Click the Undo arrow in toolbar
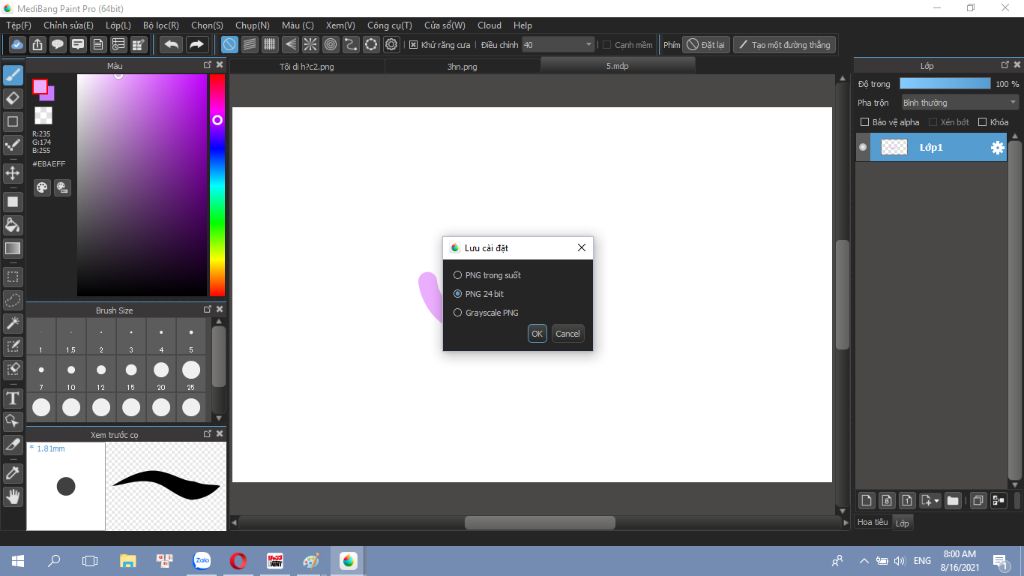 click(171, 44)
